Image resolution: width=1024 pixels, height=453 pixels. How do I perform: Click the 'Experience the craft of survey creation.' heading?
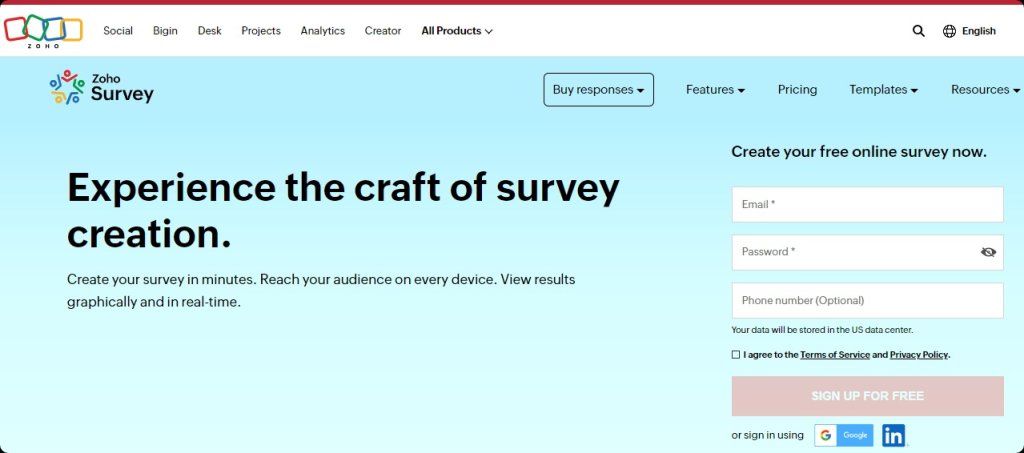[343, 210]
